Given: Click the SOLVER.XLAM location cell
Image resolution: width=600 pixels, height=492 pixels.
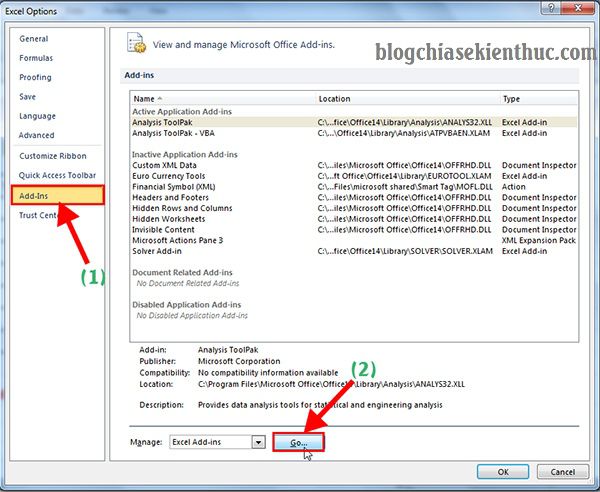Looking at the screenshot, I should (x=405, y=251).
